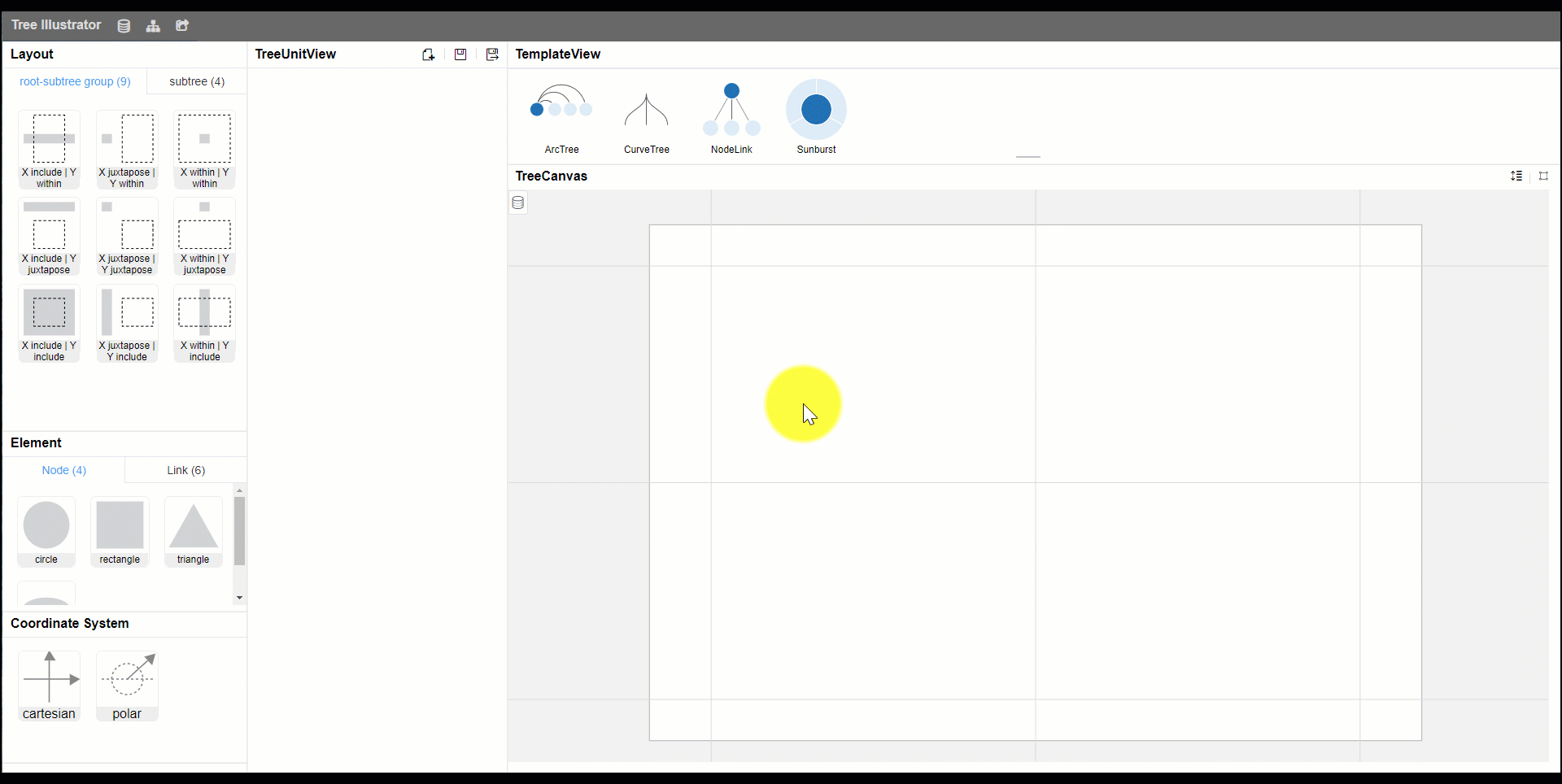
Task: Open the data icon on the canvas corner
Action: 518,203
